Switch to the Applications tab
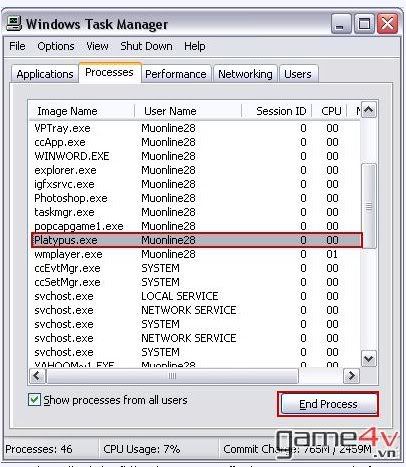Viewport: 406px width, 467px height. (45, 74)
